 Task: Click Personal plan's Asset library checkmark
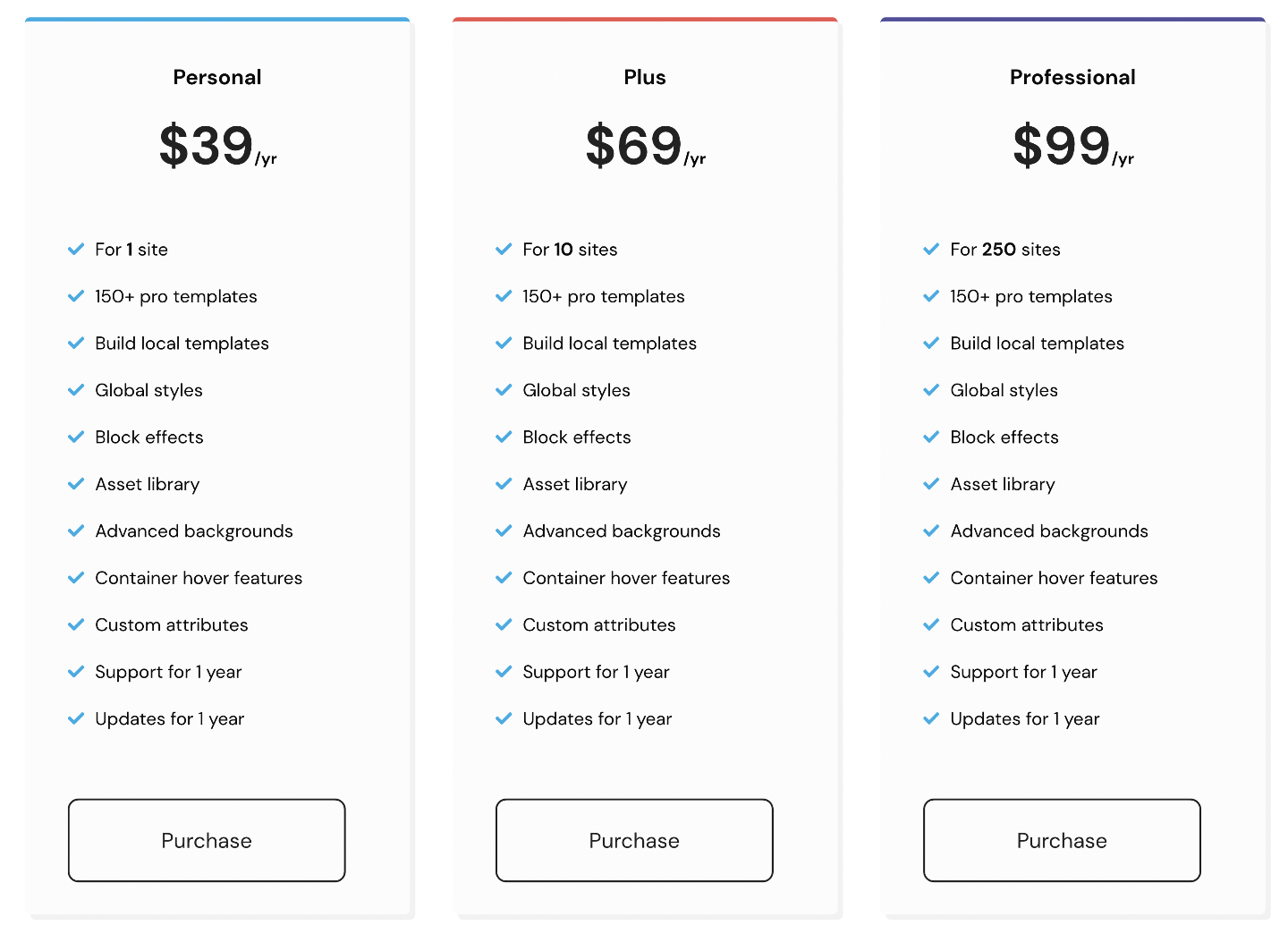click(76, 484)
